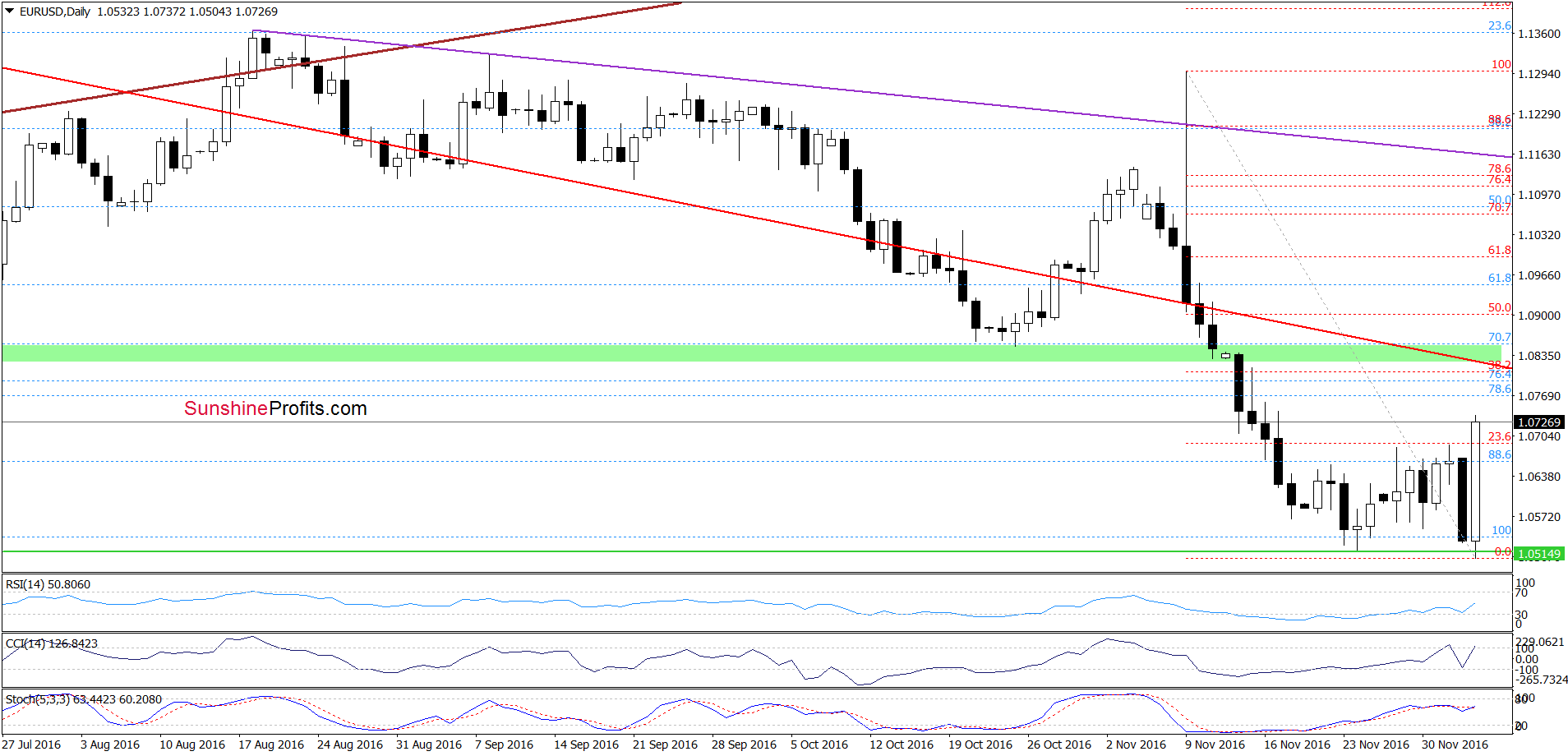Click the 1.05720 price axis label
Screen dimensions: 1568x756
(x=1538, y=517)
